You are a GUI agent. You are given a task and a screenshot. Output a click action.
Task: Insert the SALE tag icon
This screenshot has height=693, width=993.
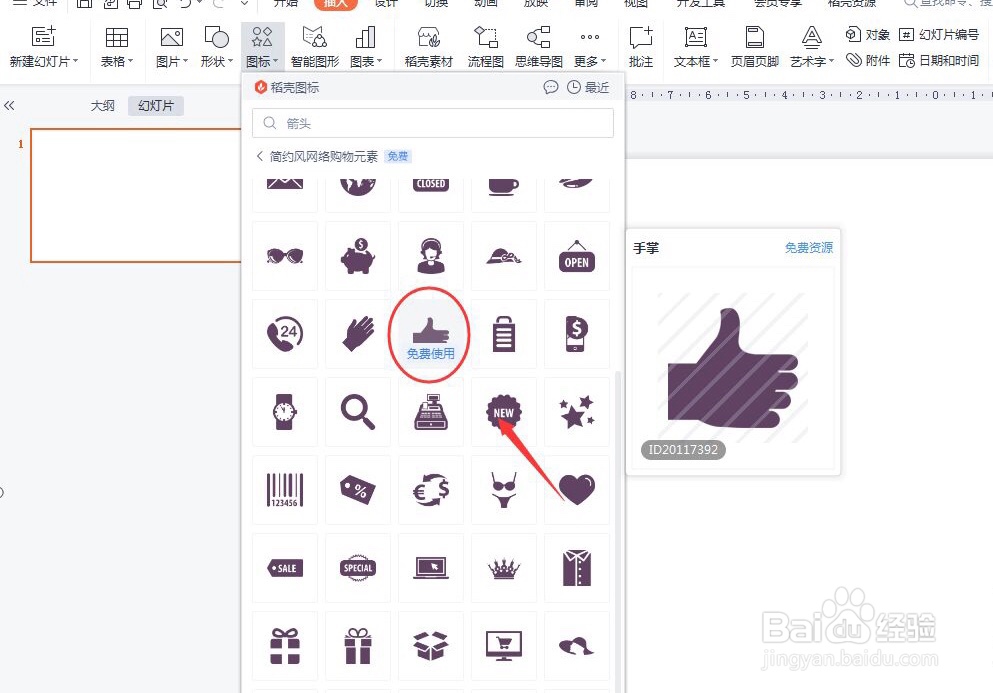(x=285, y=568)
